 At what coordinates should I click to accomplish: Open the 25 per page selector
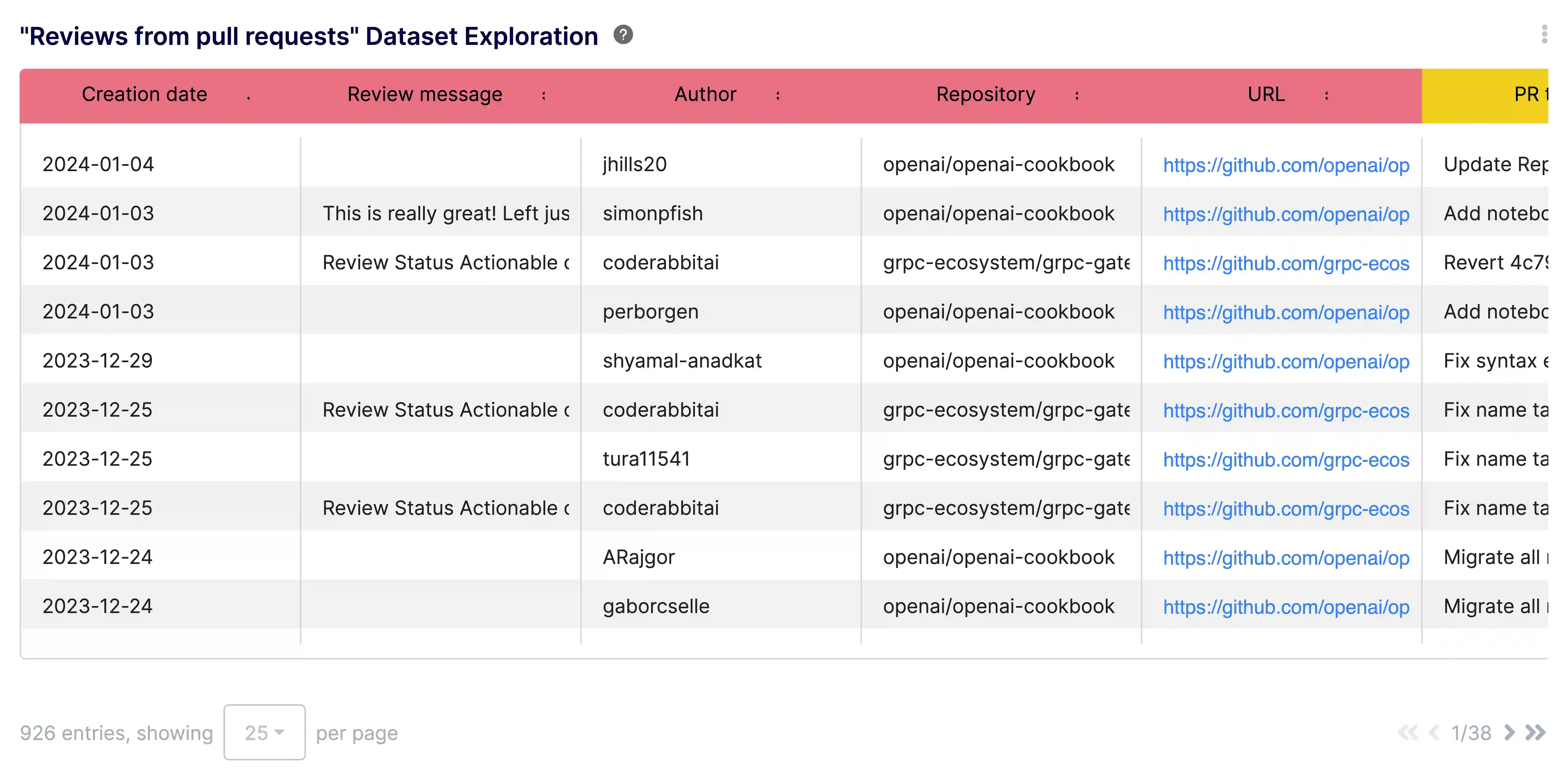tap(264, 733)
